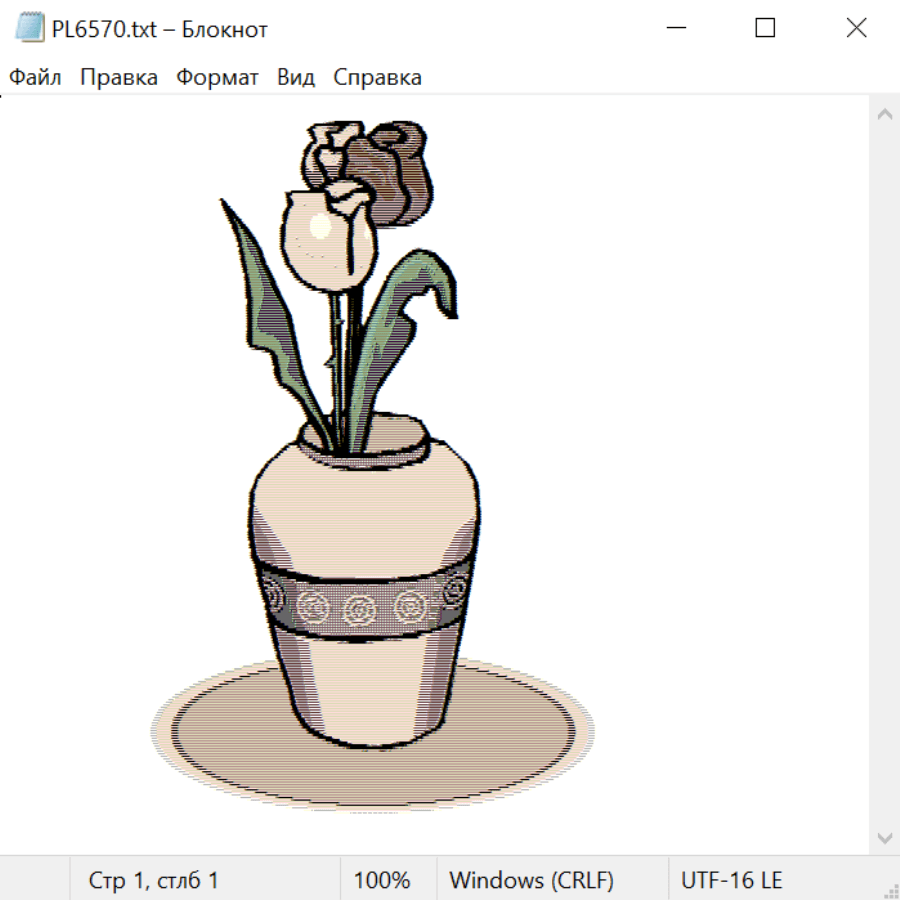Close the PL6570.txt Notepad window
Screen dimensions: 900x900
tap(856, 28)
